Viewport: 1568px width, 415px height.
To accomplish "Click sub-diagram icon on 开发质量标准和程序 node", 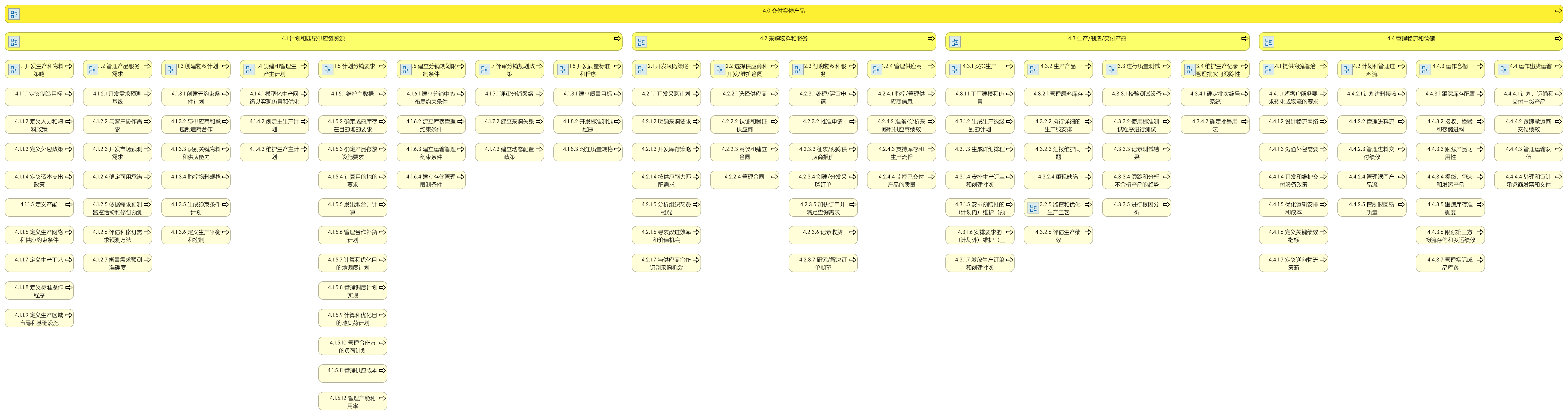I will 563,69.
